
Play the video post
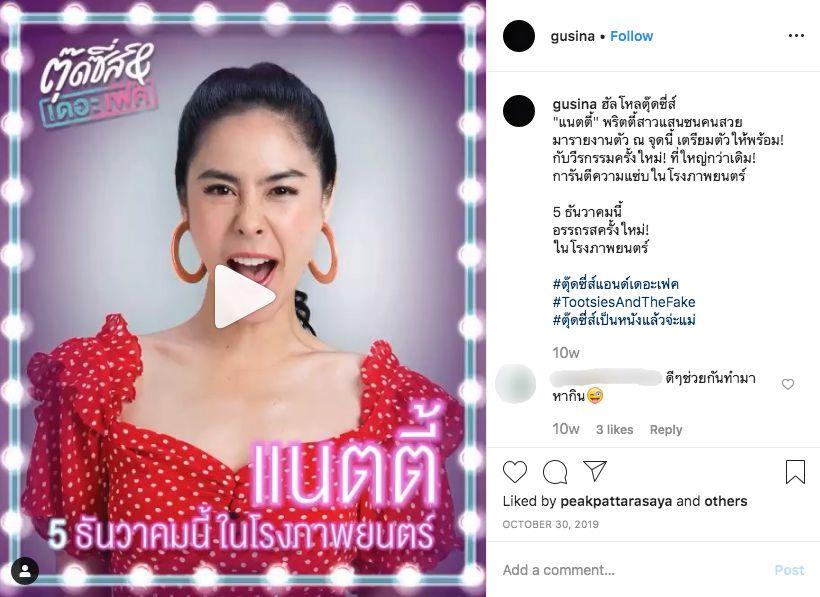[x=244, y=296]
